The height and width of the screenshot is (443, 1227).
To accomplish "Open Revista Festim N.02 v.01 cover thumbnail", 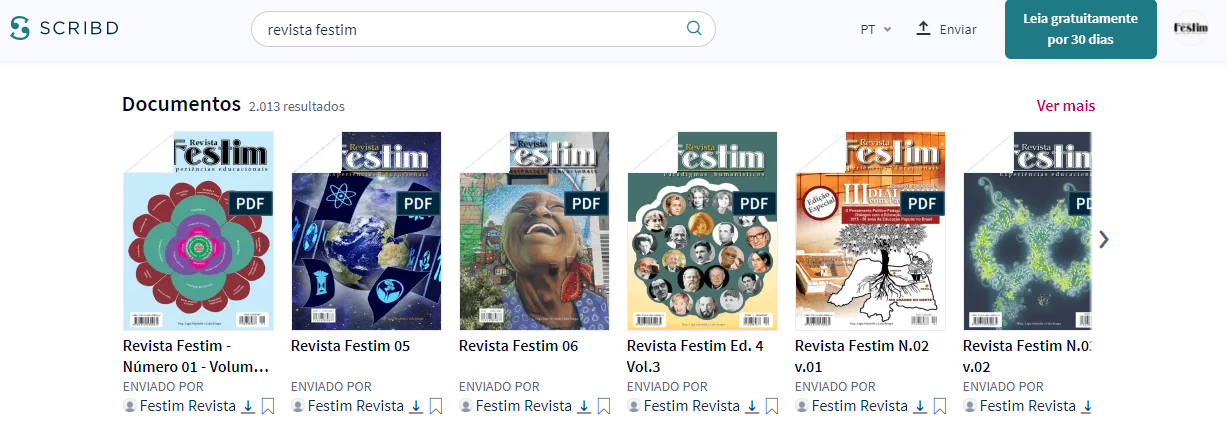I will pyautogui.click(x=870, y=231).
